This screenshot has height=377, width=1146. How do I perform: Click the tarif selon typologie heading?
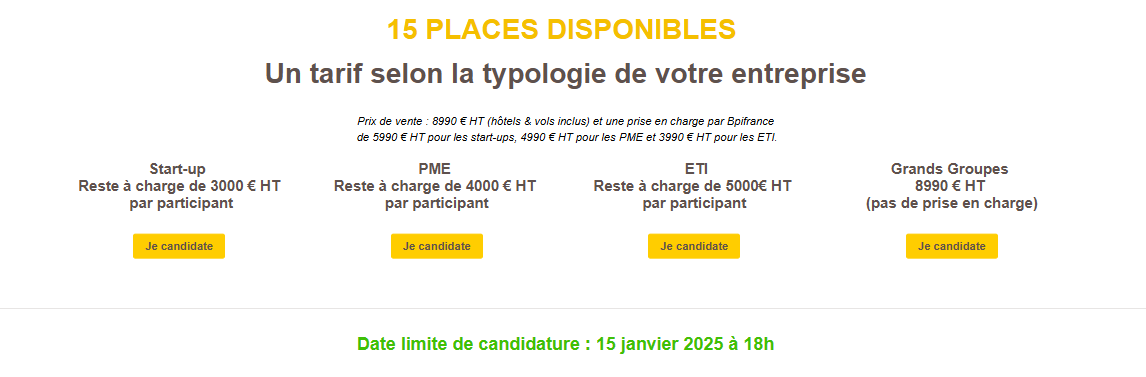pyautogui.click(x=566, y=74)
